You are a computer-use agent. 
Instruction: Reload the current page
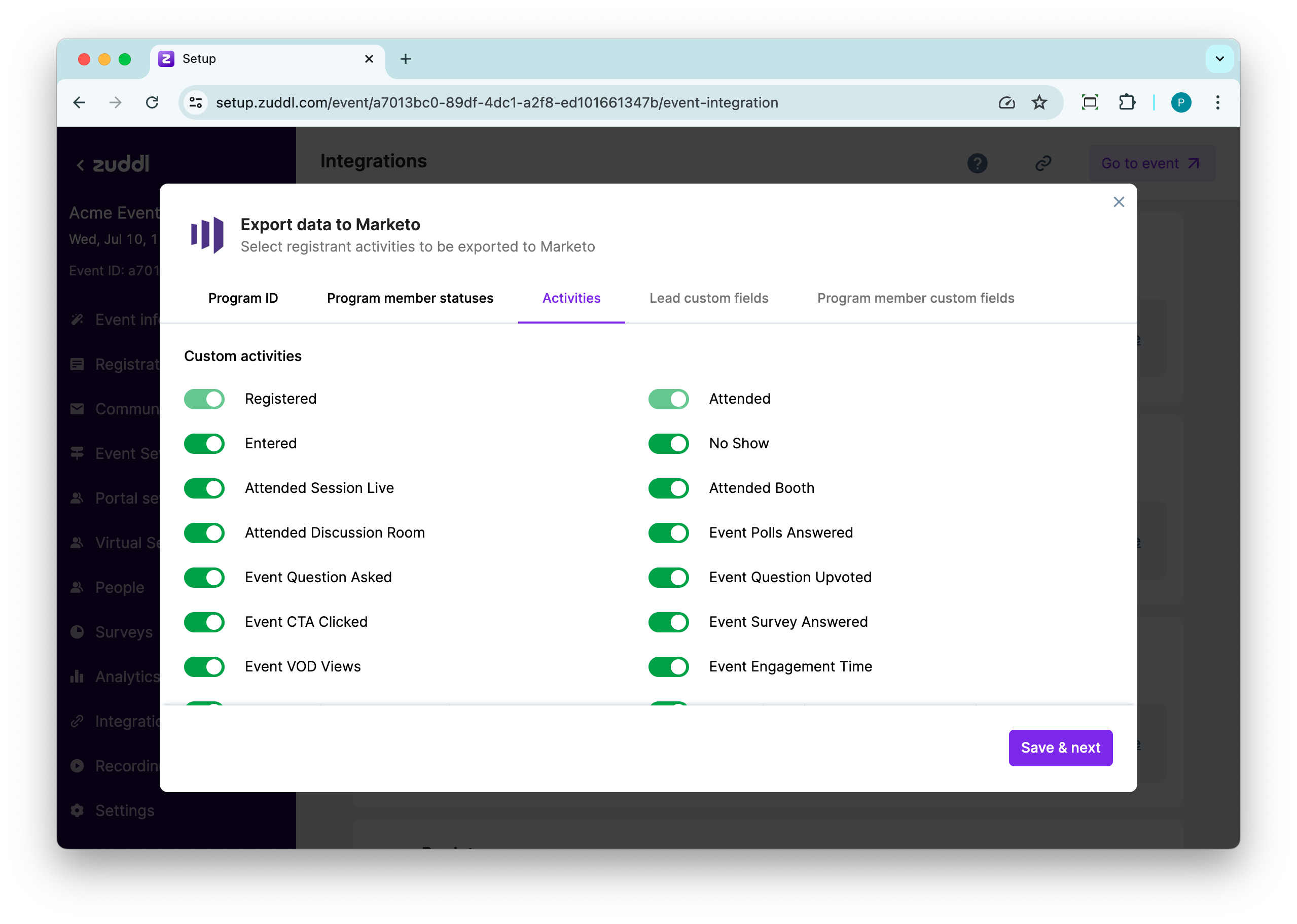pyautogui.click(x=152, y=102)
